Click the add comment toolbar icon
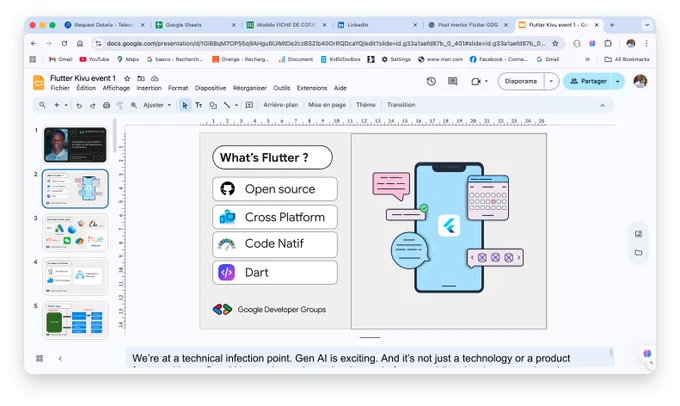Image resolution: width=680 pixels, height=406 pixels. [x=249, y=105]
